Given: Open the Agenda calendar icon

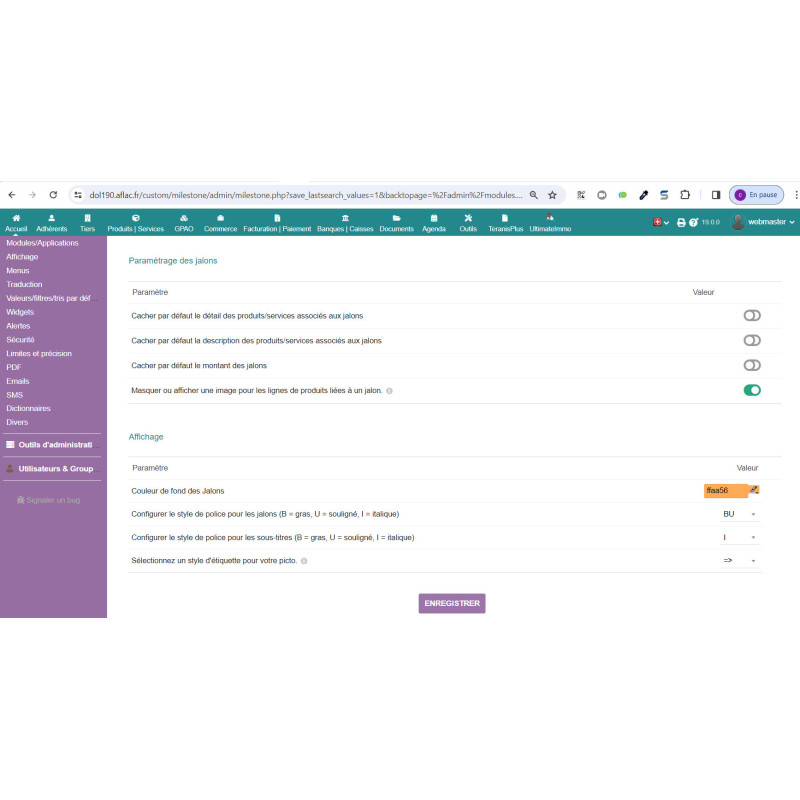Looking at the screenshot, I should tap(434, 218).
